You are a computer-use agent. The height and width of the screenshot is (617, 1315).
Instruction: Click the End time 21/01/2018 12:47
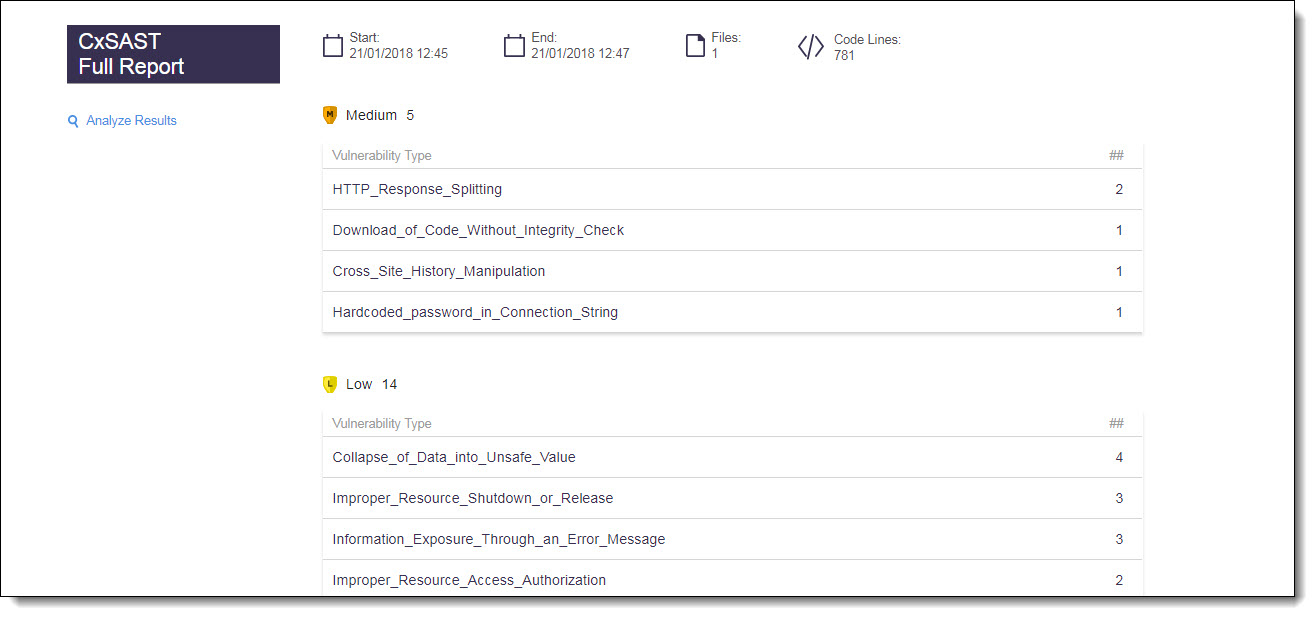coord(580,54)
